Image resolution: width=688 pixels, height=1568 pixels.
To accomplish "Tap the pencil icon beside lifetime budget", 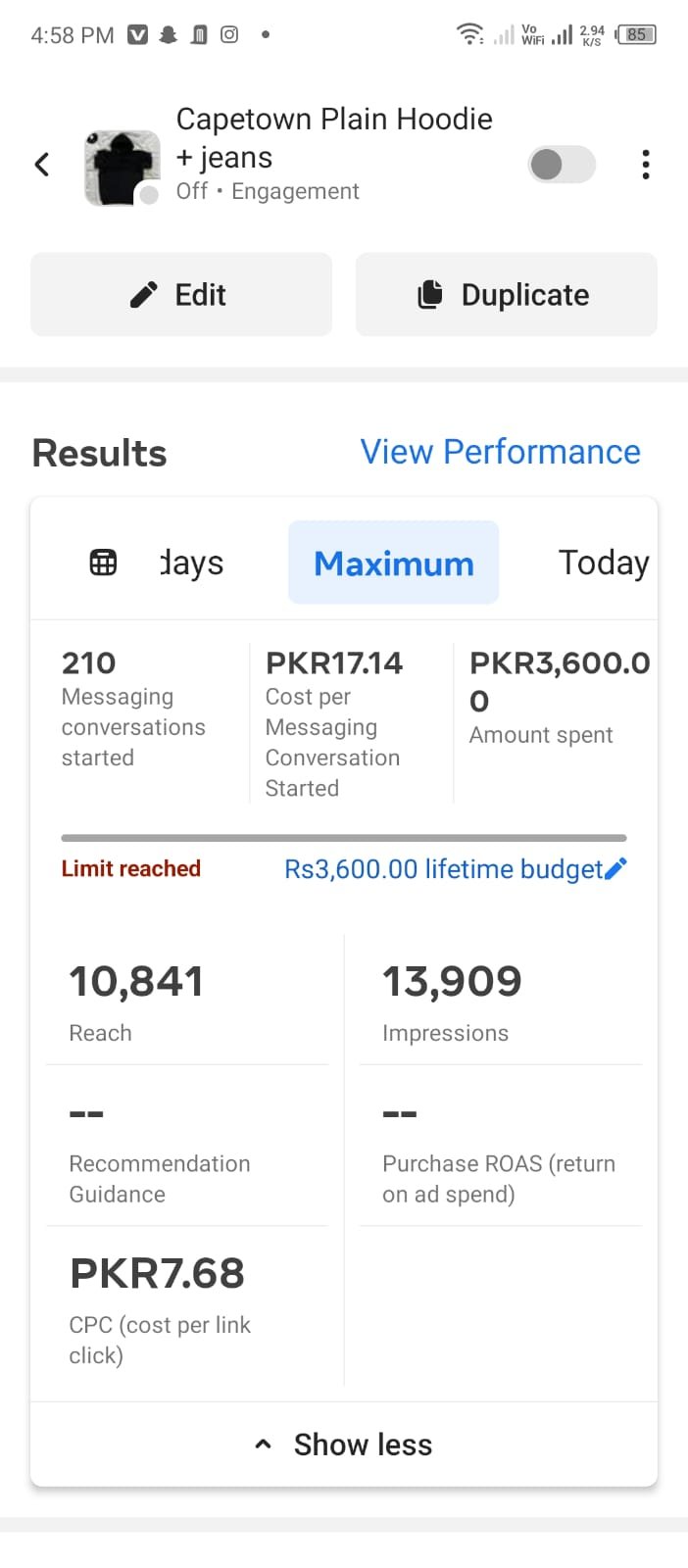I will (616, 868).
